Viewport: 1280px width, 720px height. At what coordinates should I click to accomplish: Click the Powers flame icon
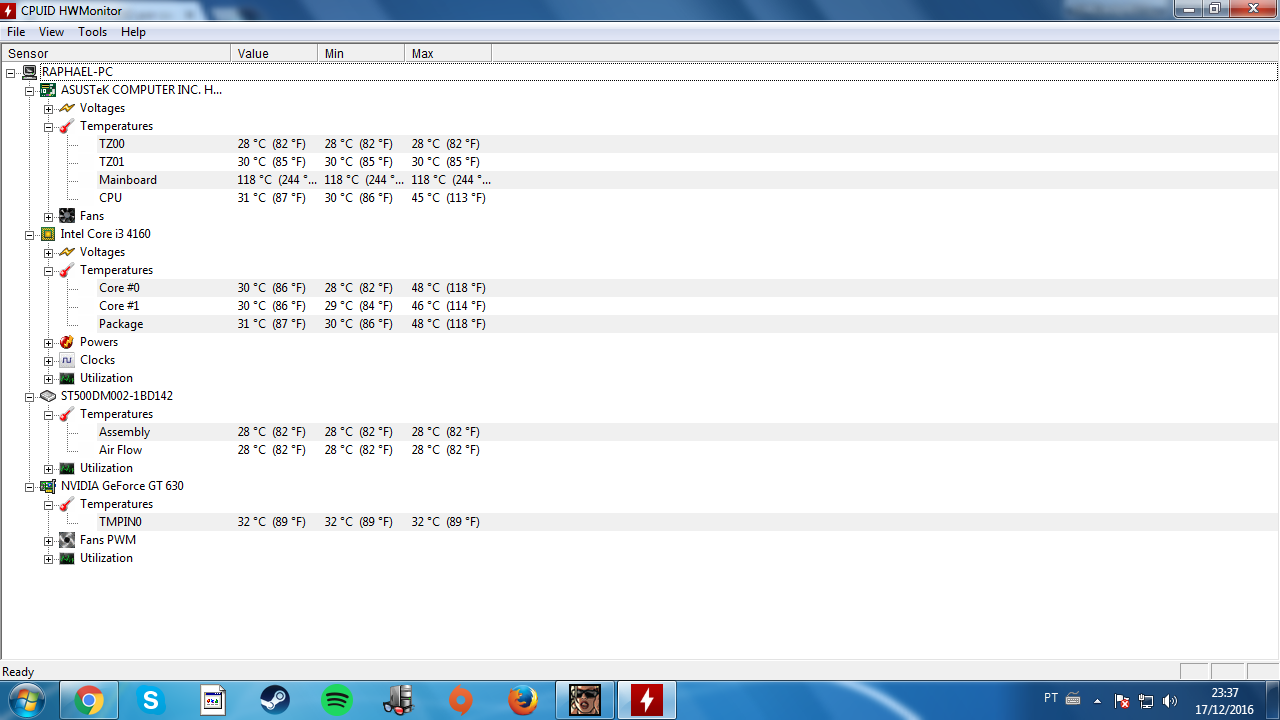click(67, 342)
